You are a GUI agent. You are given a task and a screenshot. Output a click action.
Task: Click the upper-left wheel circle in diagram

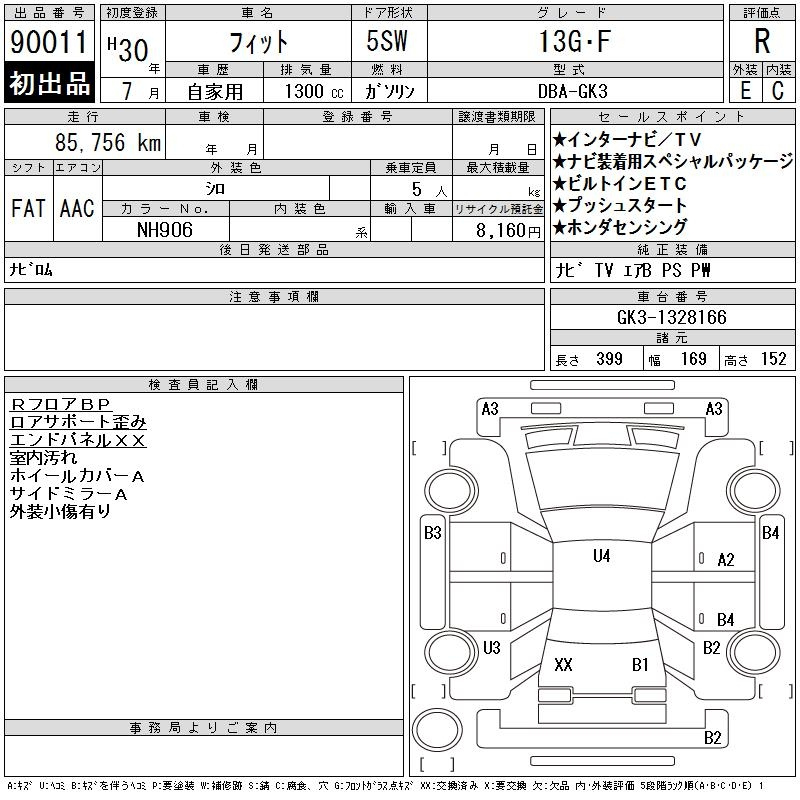446,491
